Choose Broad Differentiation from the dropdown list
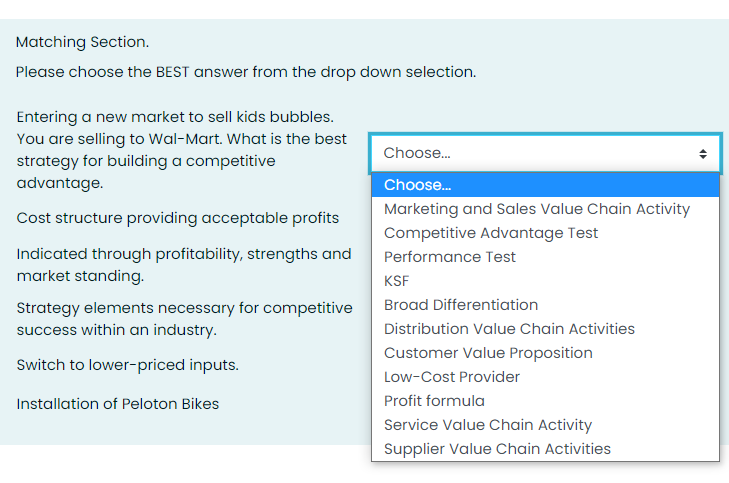The width and height of the screenshot is (729, 483). click(x=461, y=305)
